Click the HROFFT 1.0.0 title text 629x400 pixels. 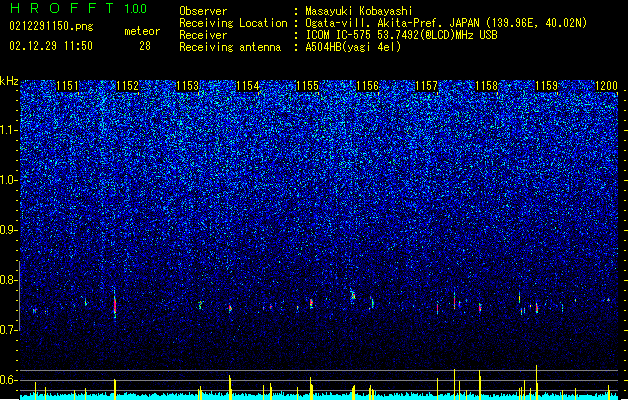(79, 8)
